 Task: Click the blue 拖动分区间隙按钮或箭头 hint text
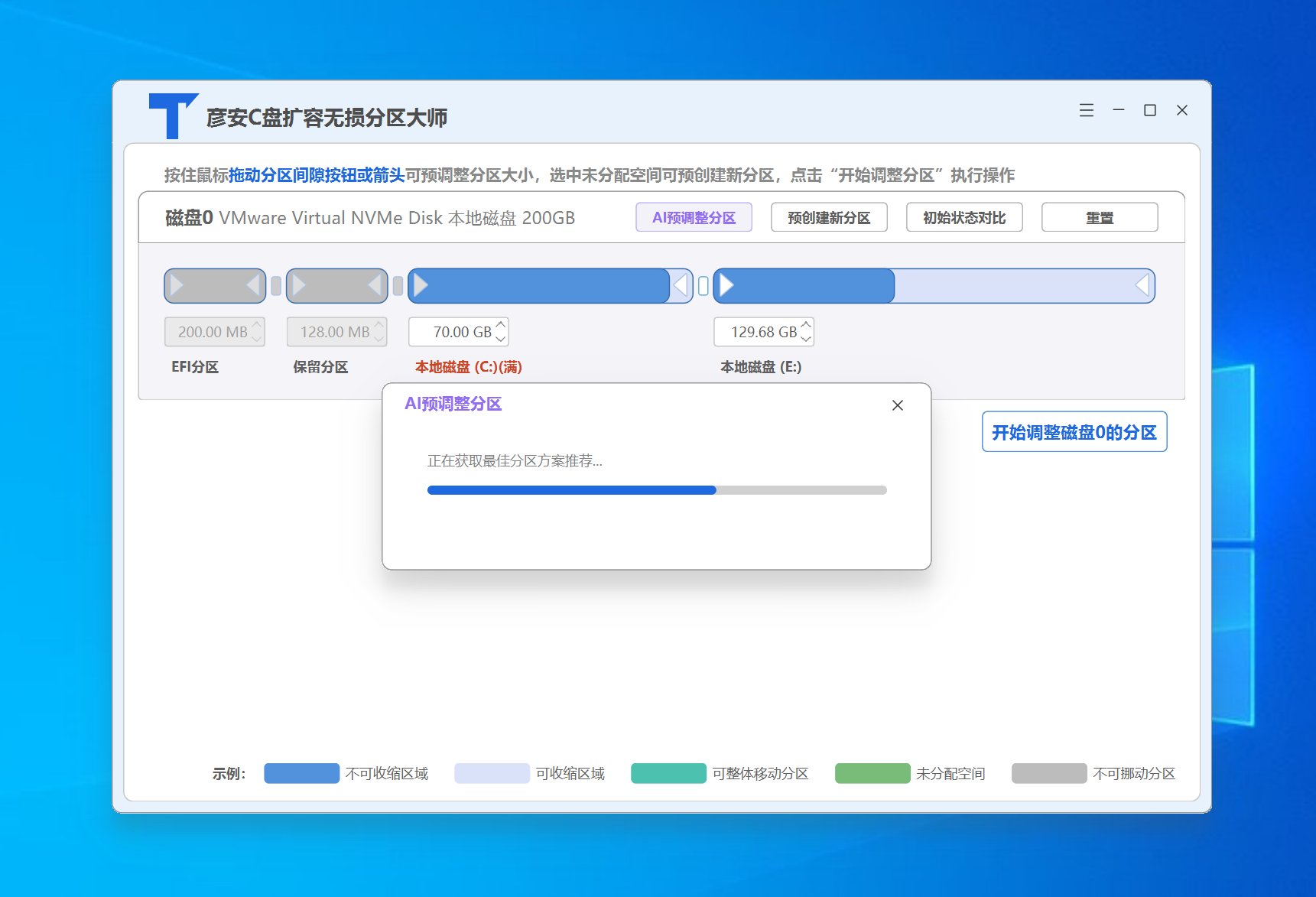click(317, 175)
